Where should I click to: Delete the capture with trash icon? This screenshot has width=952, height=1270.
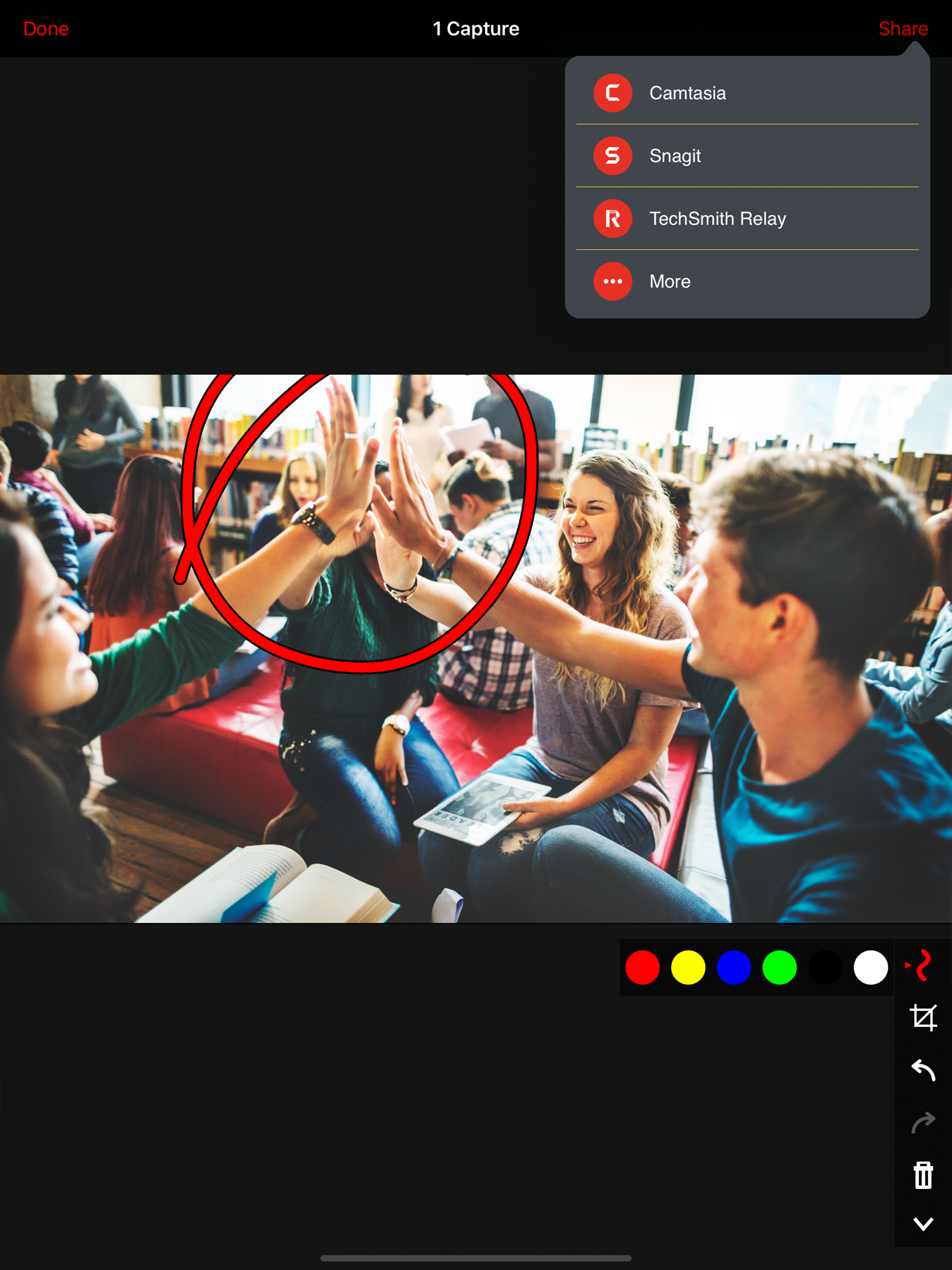coord(923,1175)
